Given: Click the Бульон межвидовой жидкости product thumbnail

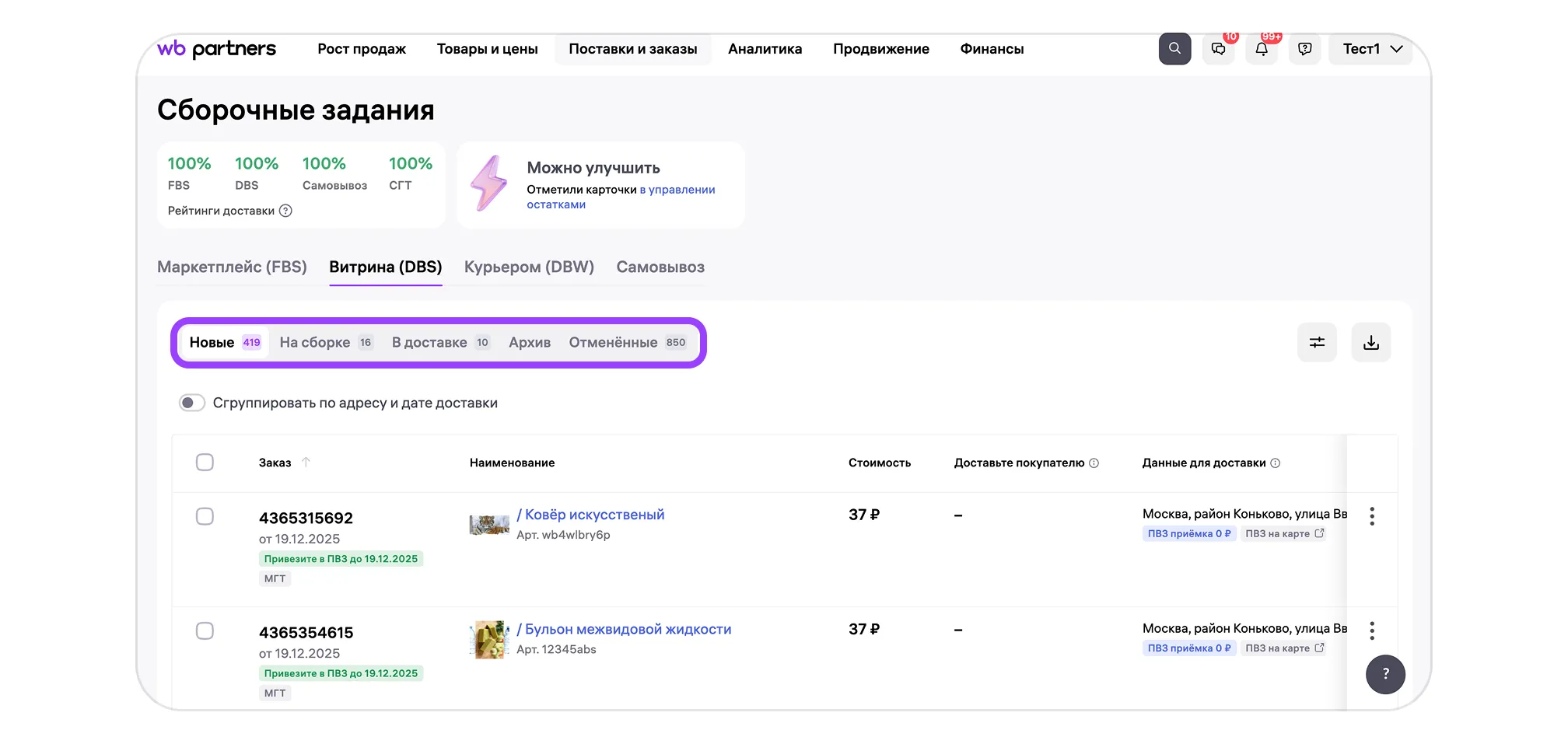Looking at the screenshot, I should [x=489, y=640].
